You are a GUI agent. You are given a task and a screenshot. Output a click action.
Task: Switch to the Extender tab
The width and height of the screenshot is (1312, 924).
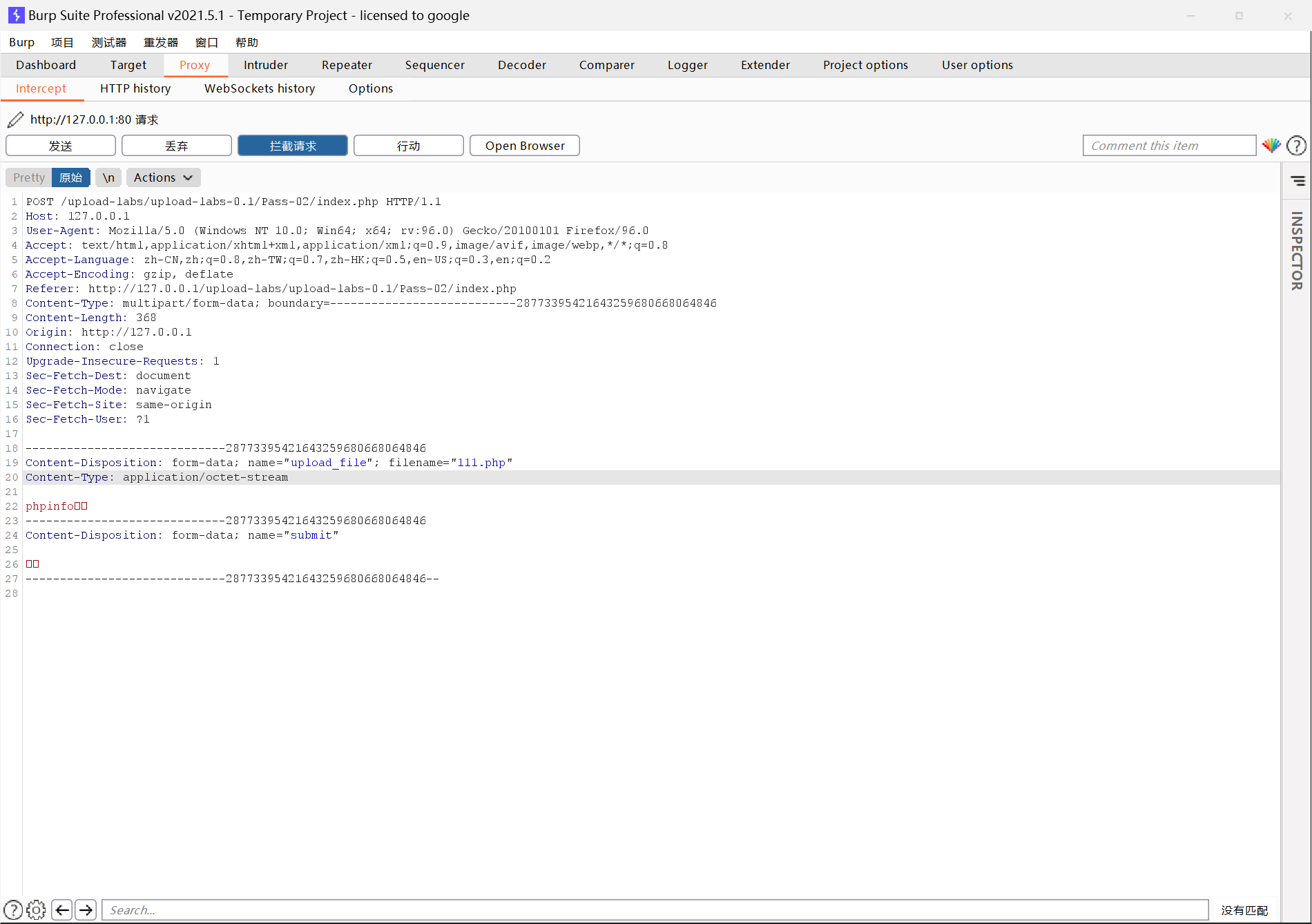[x=765, y=65]
